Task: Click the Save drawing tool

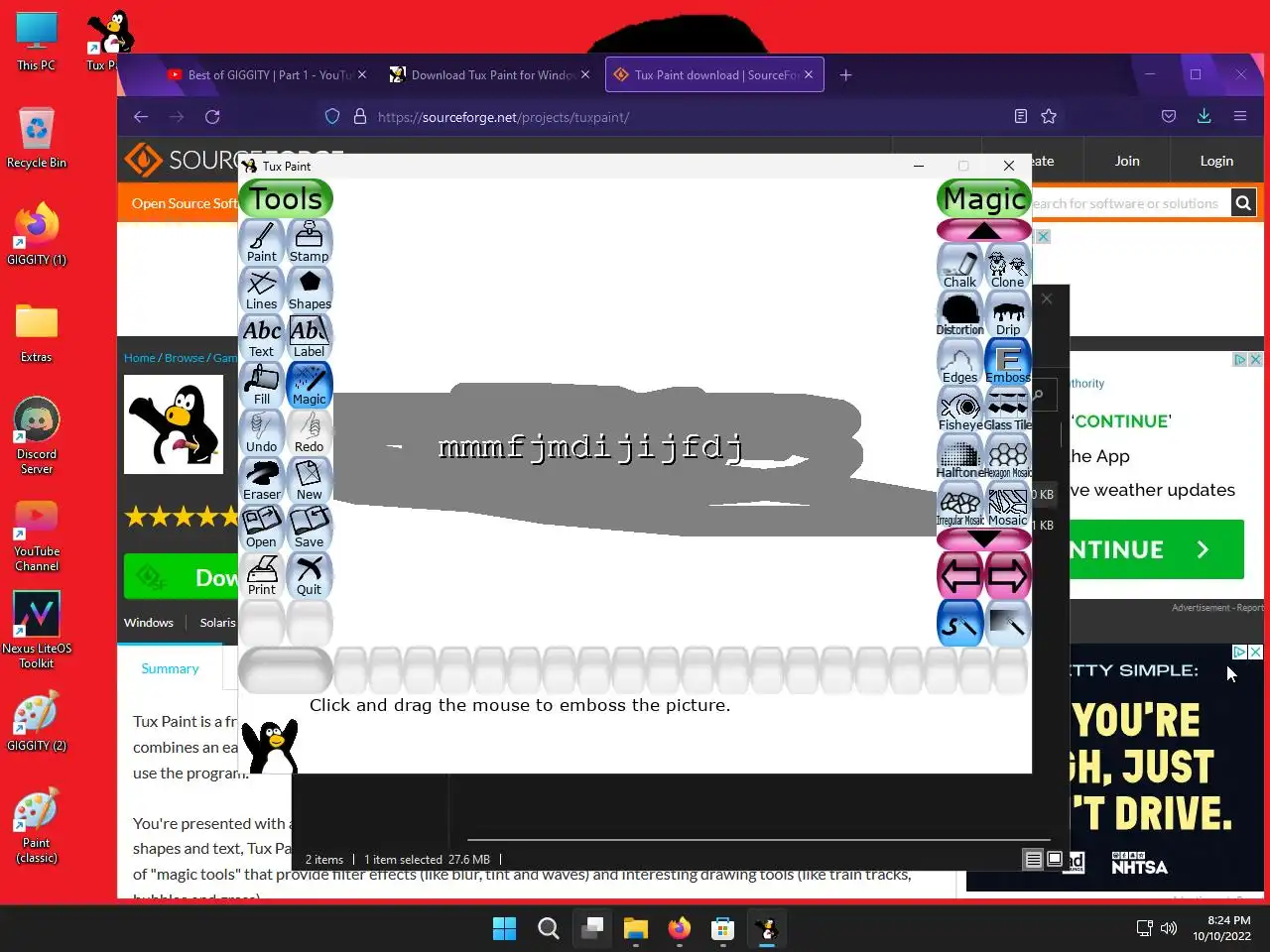Action: pos(310,528)
